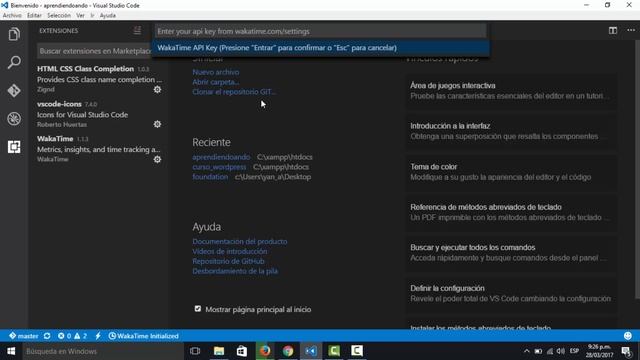
Task: Send feedback via smiley icon
Action: (628, 336)
